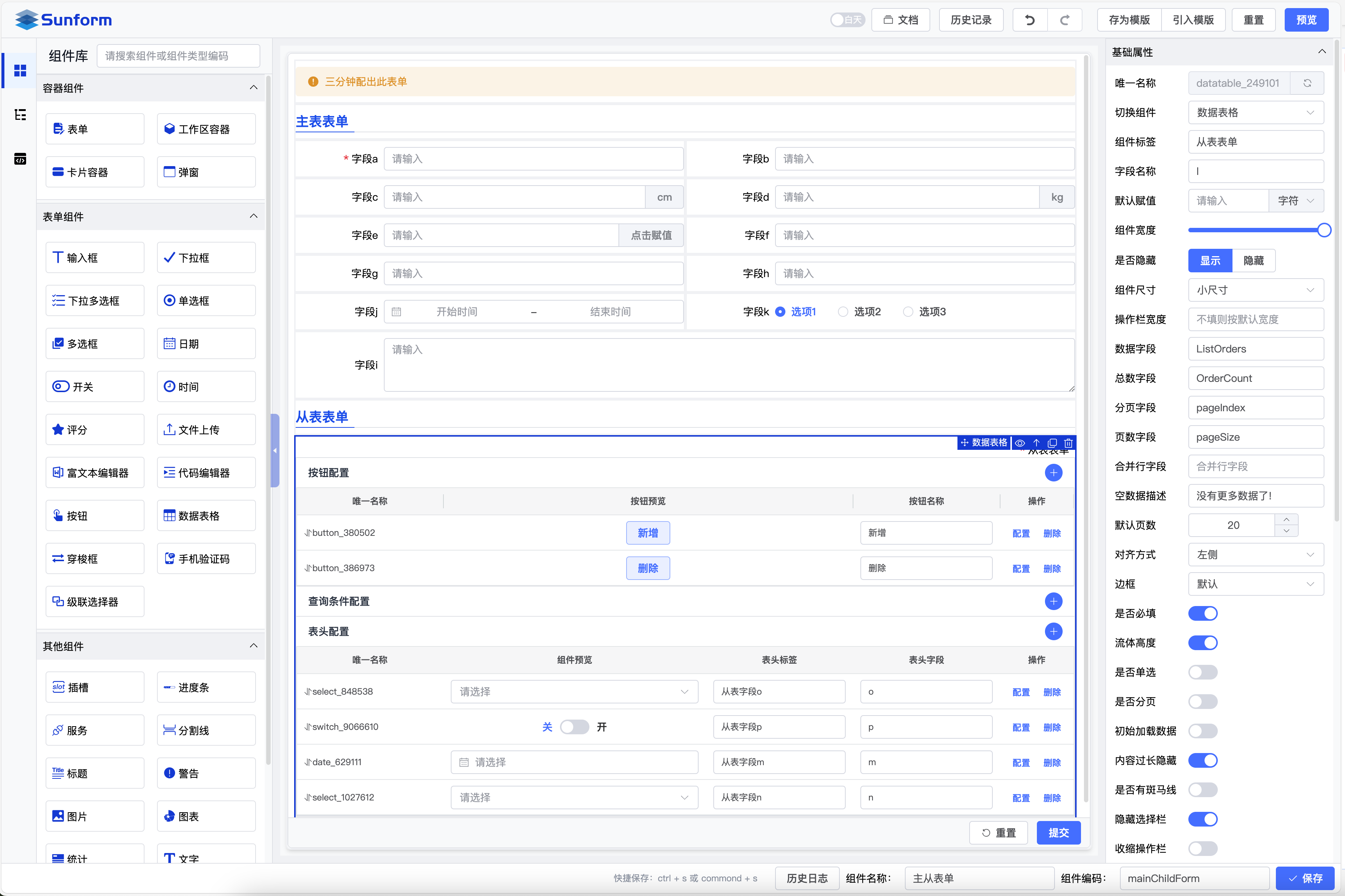The height and width of the screenshot is (896, 1345).
Task: Open select_848538 preview dropdown
Action: (x=574, y=691)
